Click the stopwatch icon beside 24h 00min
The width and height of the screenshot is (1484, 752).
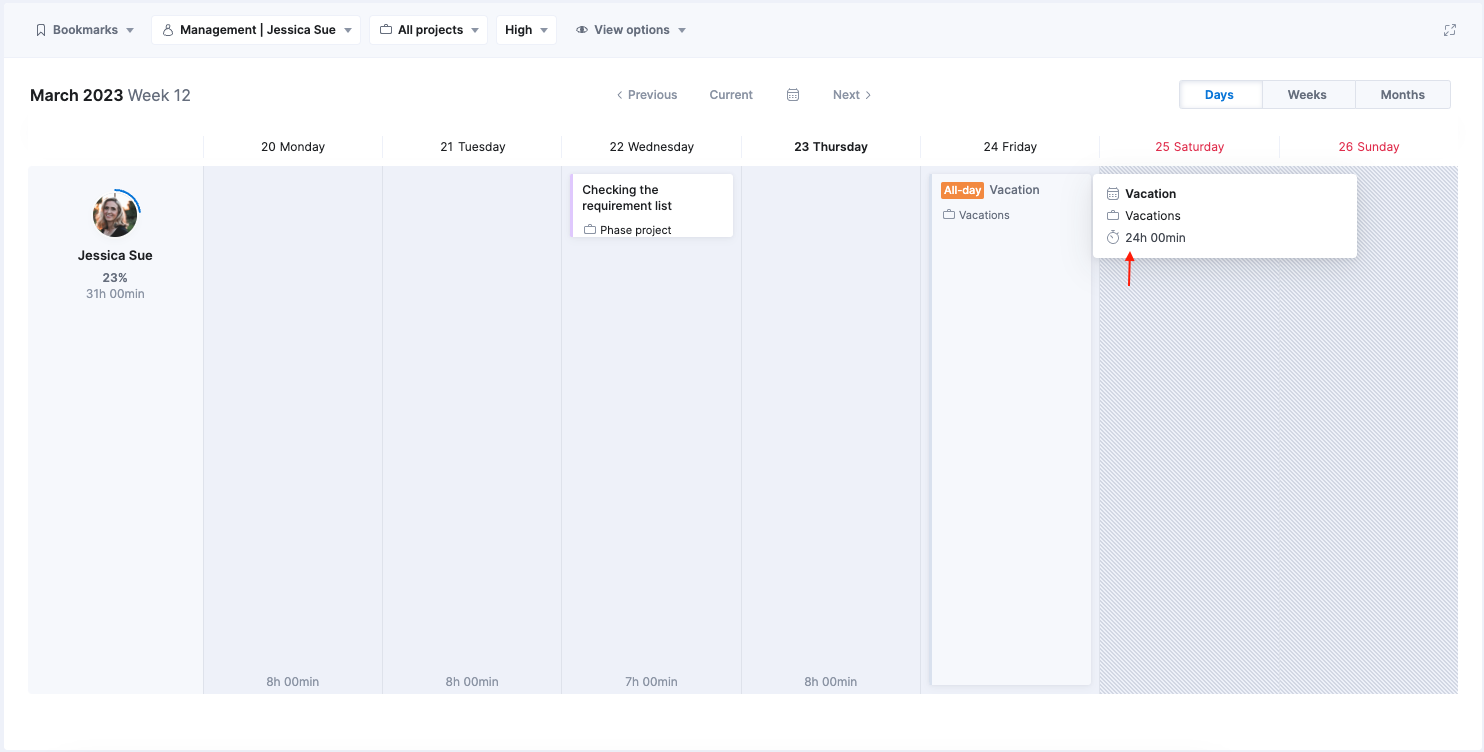click(x=1113, y=238)
